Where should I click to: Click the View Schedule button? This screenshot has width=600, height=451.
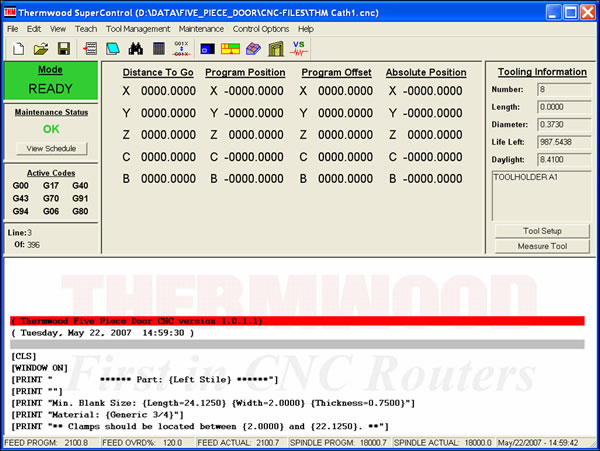(51, 148)
